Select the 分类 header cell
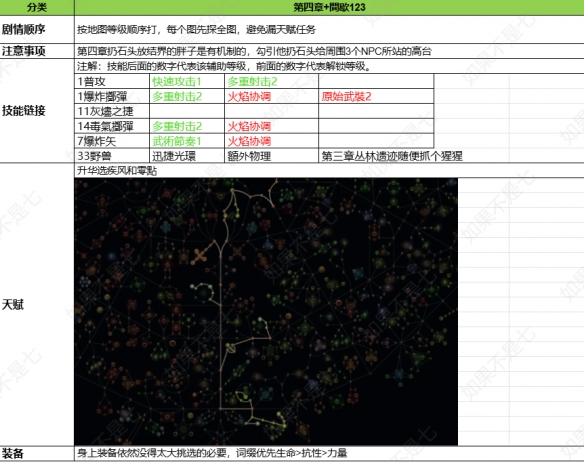The height and width of the screenshot is (462, 584). (x=37, y=7)
